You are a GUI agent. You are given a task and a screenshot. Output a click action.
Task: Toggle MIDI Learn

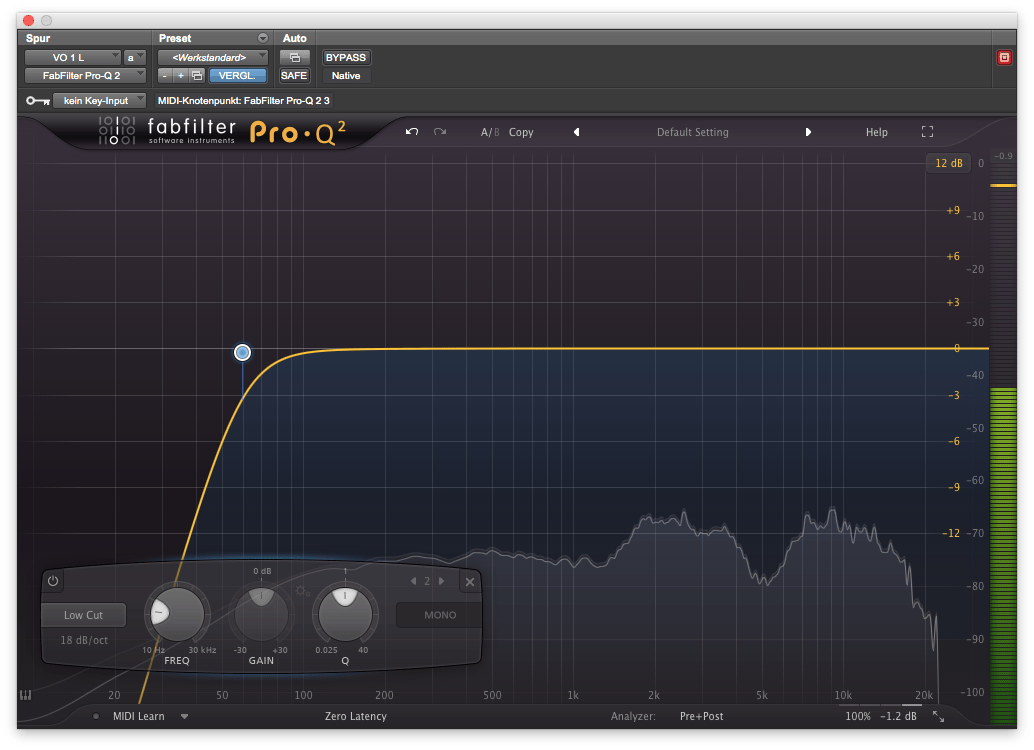point(138,716)
